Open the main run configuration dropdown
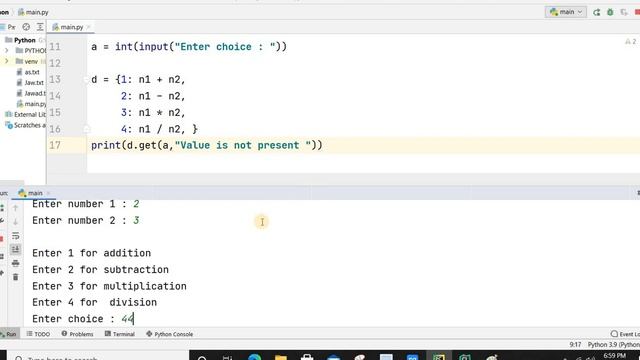 566,12
